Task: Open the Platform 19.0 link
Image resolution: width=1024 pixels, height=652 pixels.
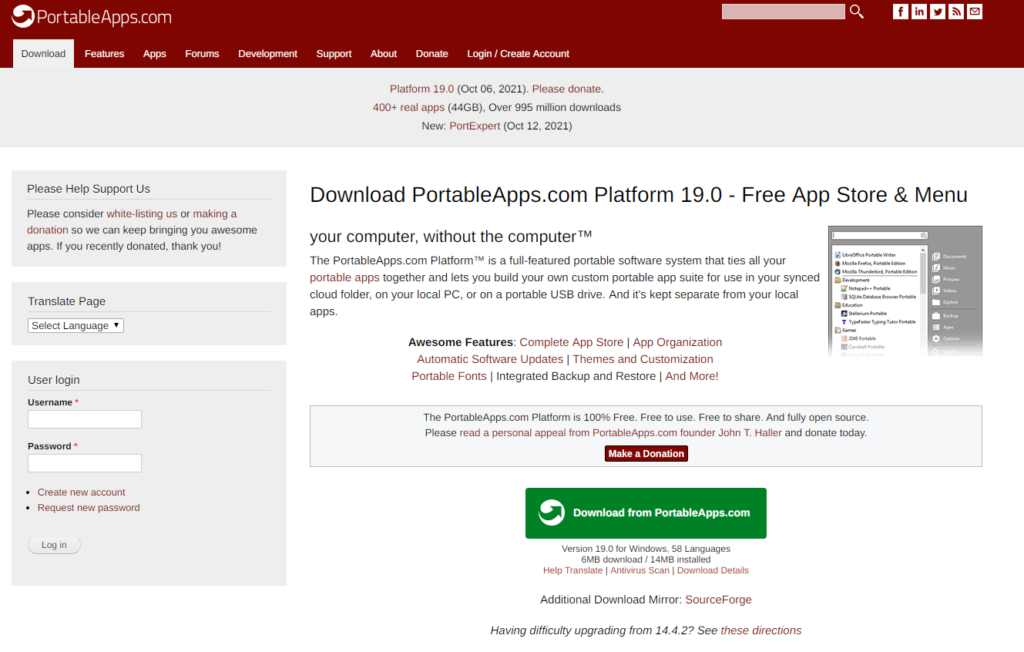Action: pos(422,89)
